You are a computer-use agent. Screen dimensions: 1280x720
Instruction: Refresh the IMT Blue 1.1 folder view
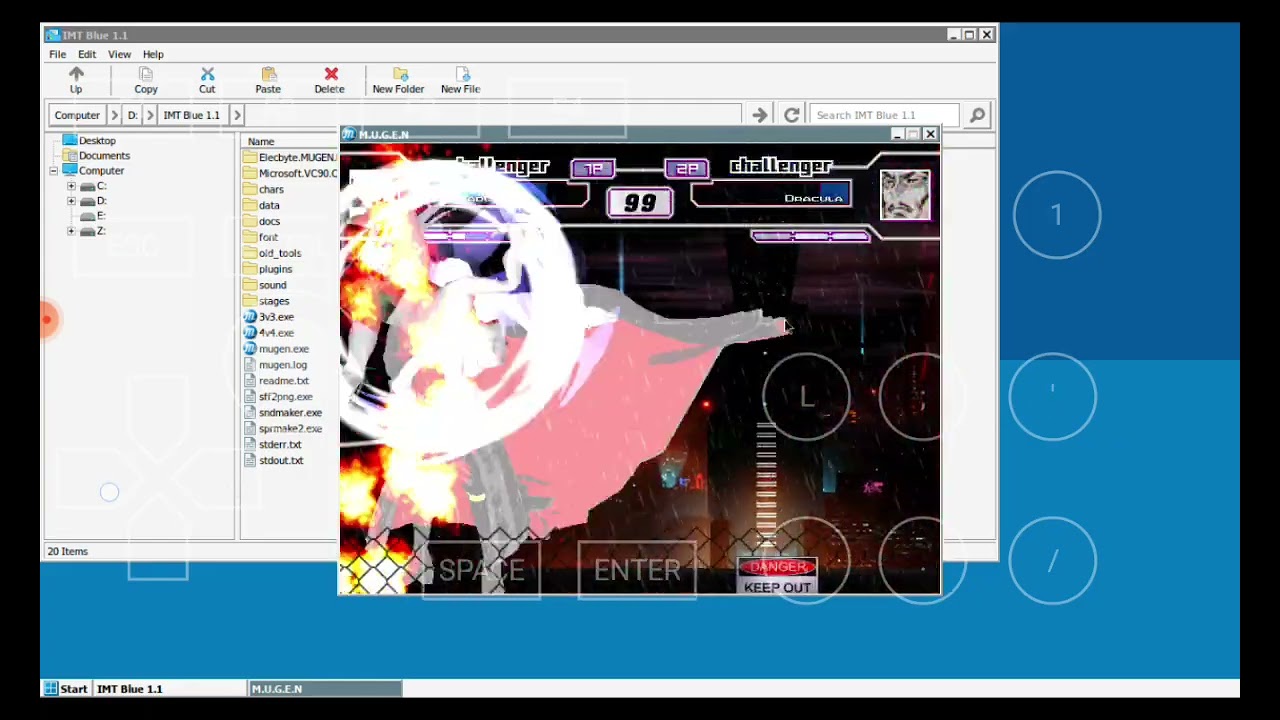(791, 115)
